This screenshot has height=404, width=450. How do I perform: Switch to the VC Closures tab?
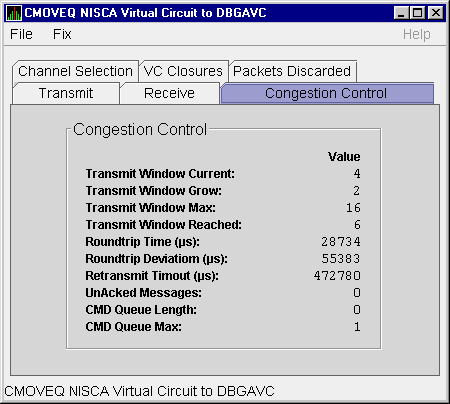click(x=183, y=71)
